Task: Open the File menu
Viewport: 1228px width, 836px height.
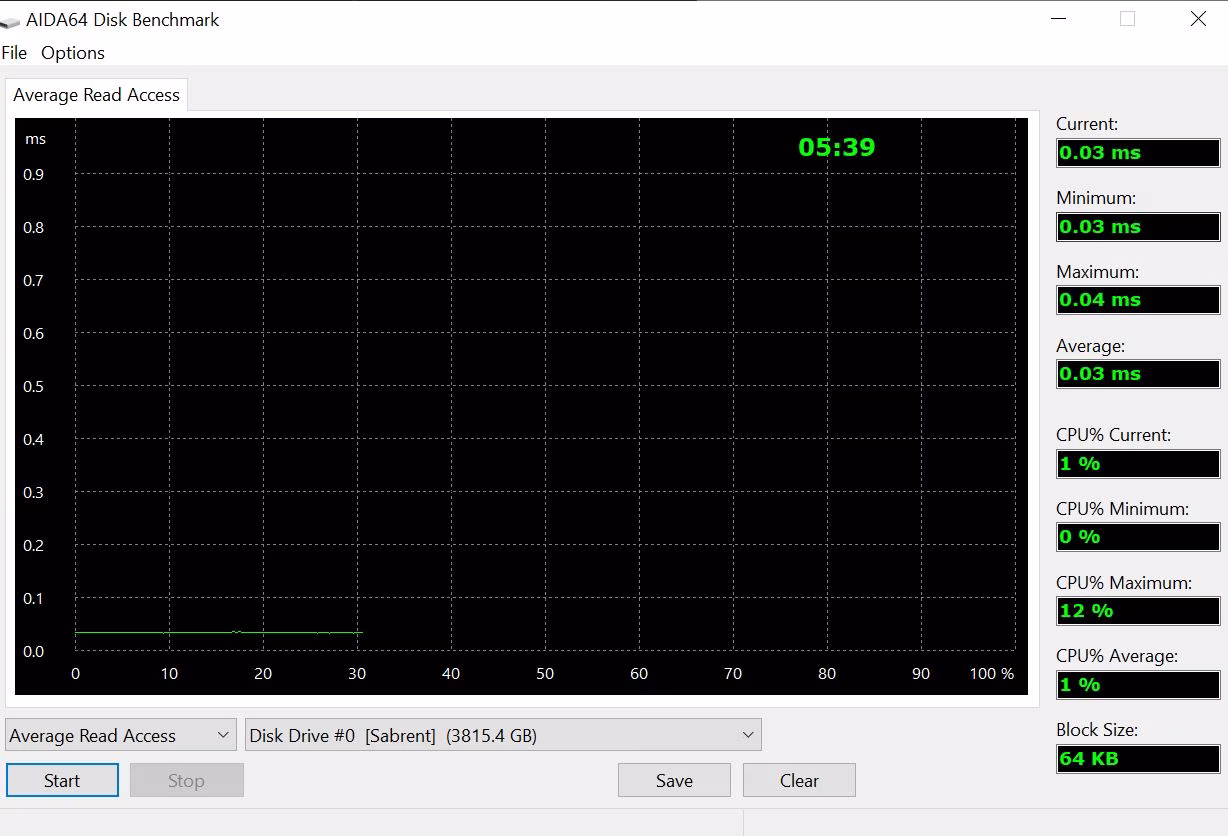Action: (14, 53)
